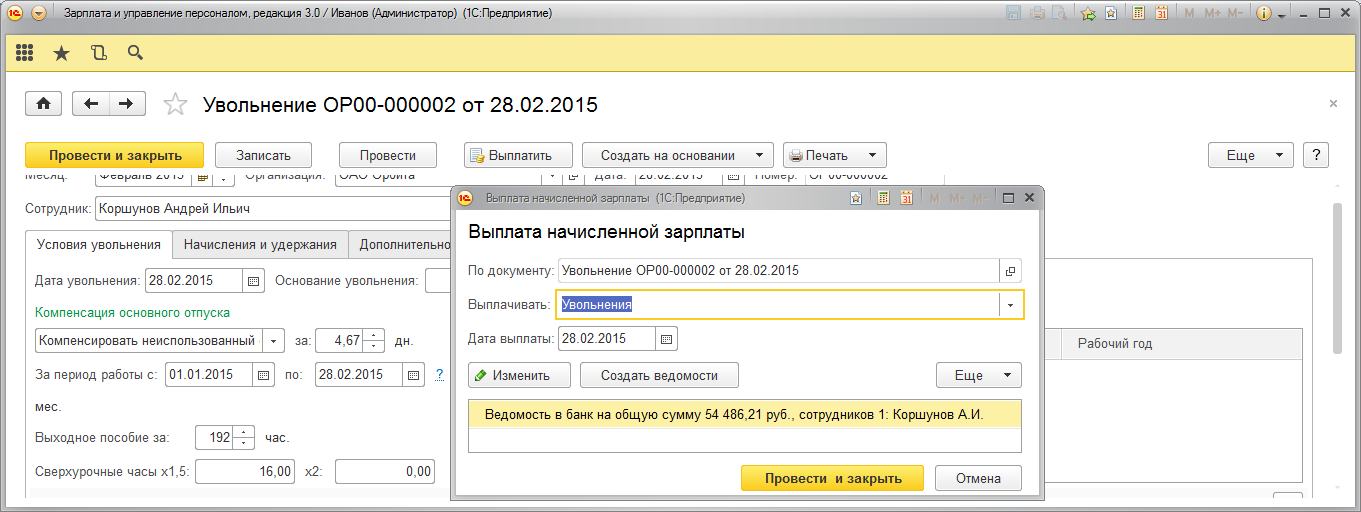Expand the Выплачивать dropdown list
Image resolution: width=1361 pixels, height=512 pixels.
[1011, 305]
